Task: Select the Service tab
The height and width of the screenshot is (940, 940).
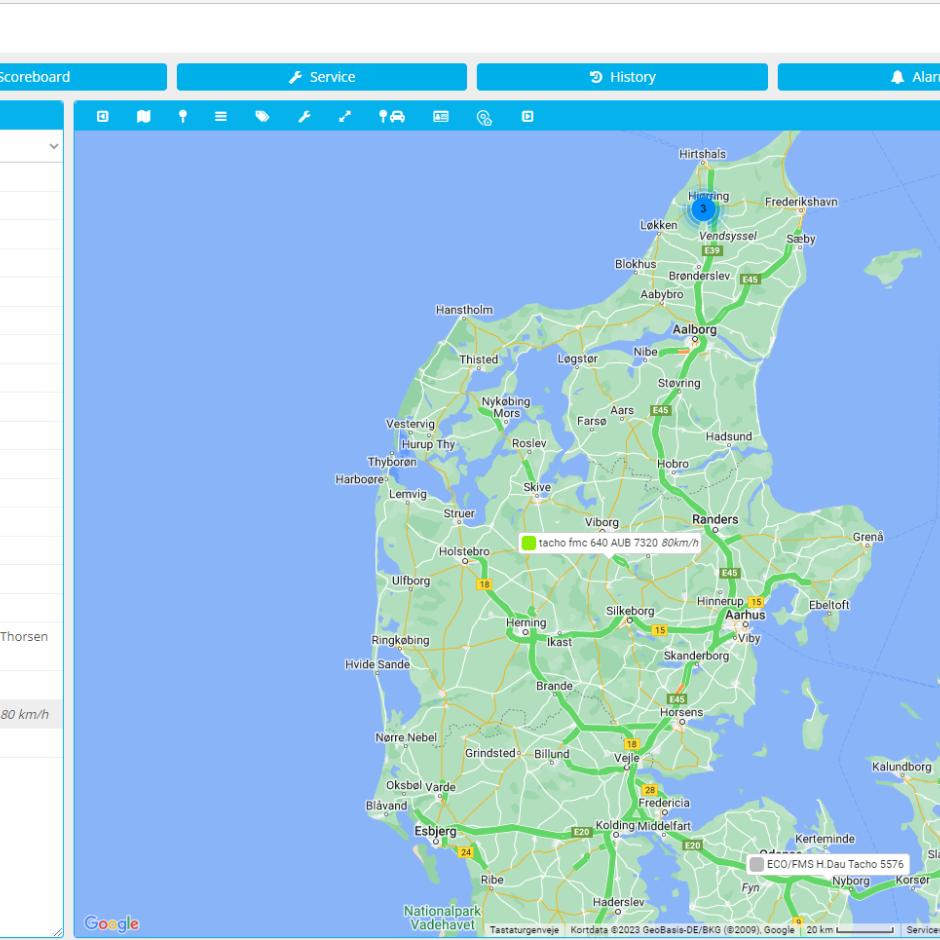Action: point(322,76)
